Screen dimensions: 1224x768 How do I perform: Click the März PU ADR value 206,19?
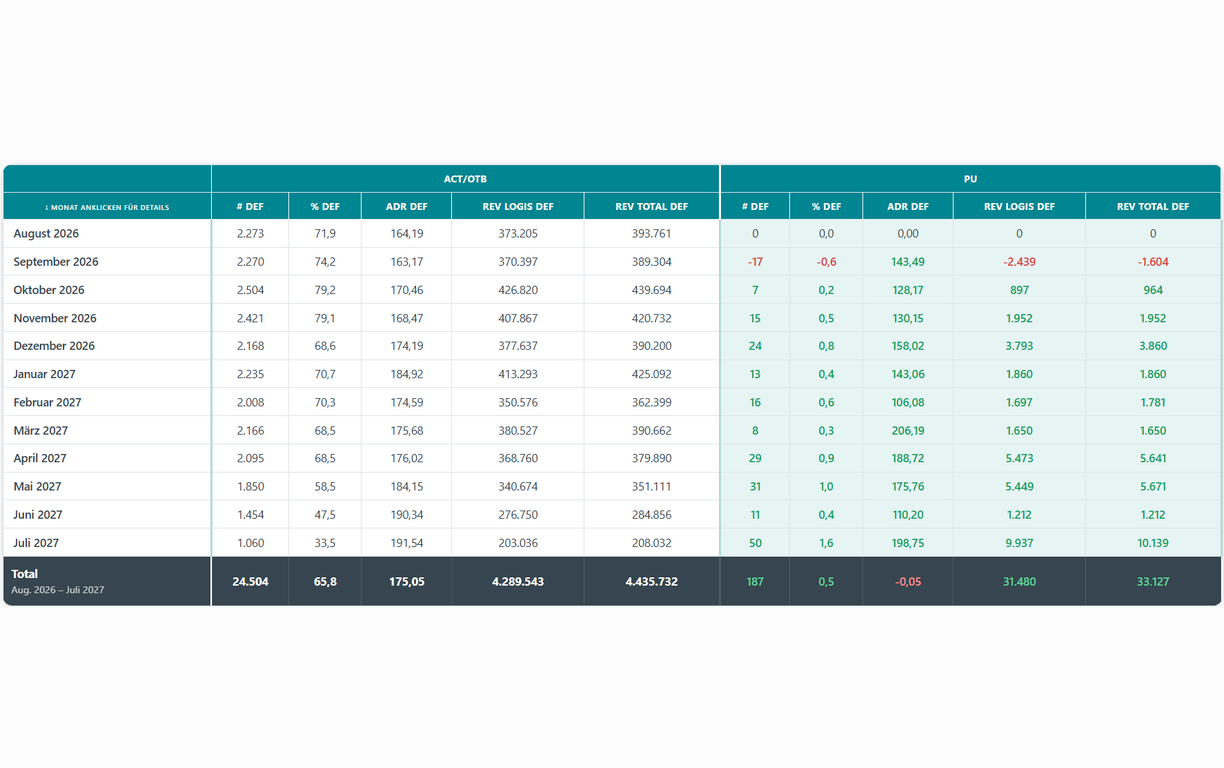pyautogui.click(x=908, y=430)
